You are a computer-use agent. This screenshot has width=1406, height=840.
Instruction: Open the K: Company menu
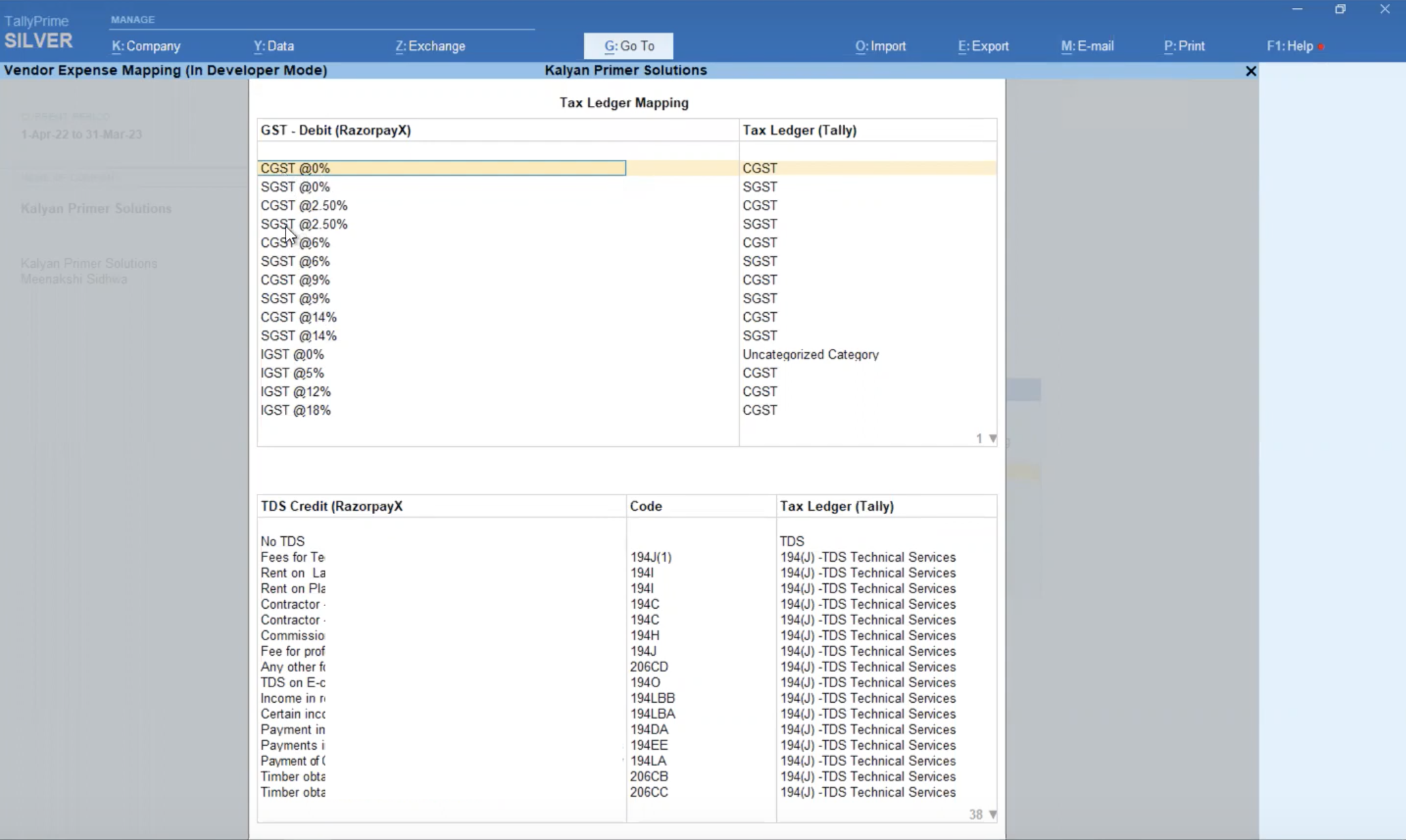[146, 46]
